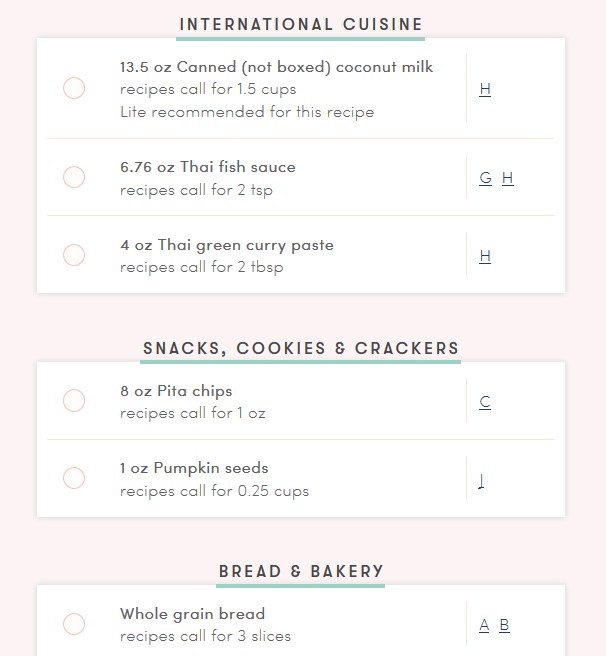Click the Bread & Bakery section heading
This screenshot has height=656, width=606.
[301, 572]
